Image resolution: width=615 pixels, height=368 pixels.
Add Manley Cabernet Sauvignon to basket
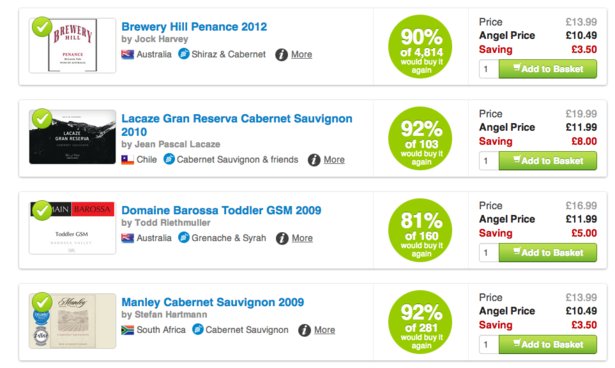[x=548, y=344]
